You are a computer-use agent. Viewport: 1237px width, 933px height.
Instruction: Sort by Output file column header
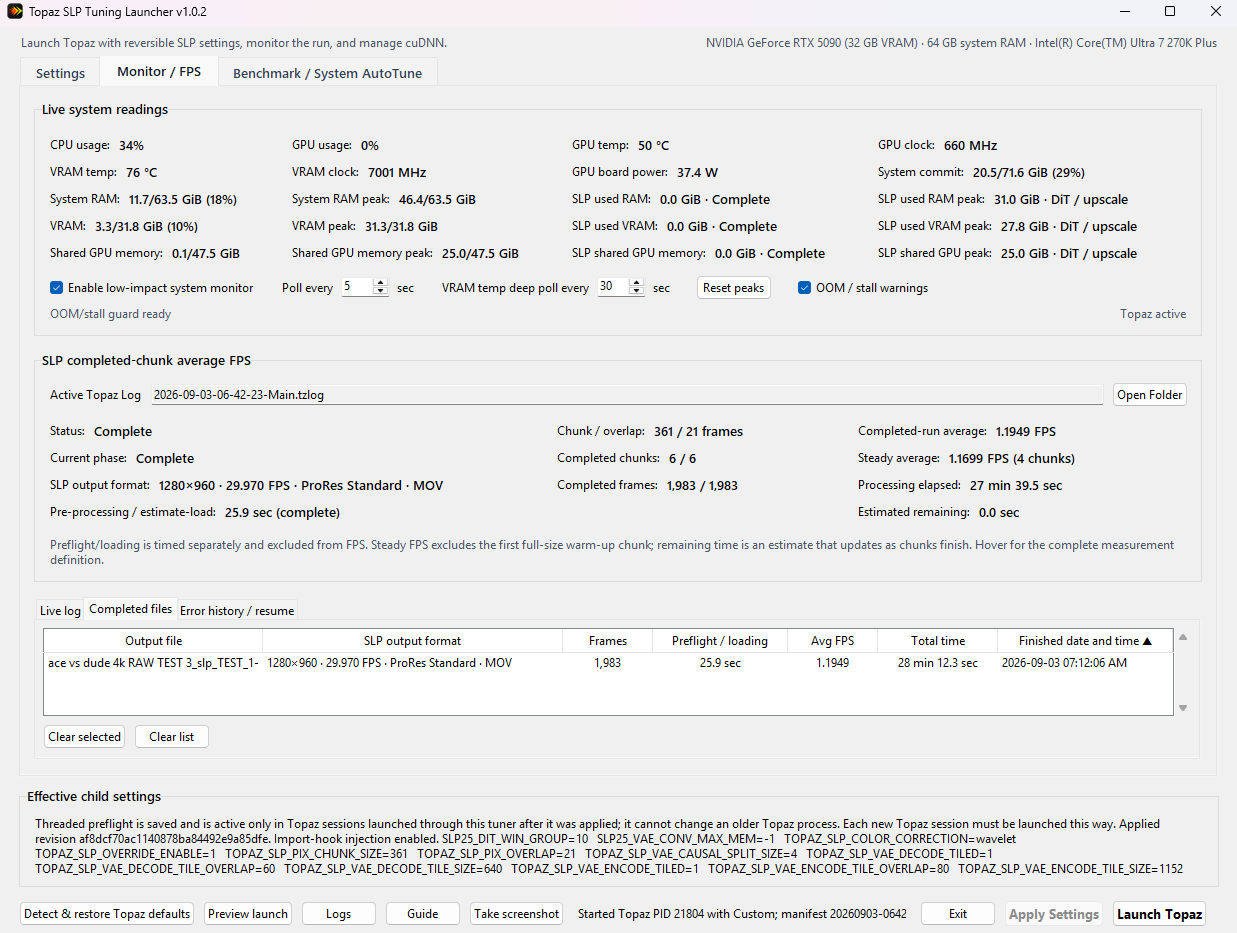coord(153,641)
